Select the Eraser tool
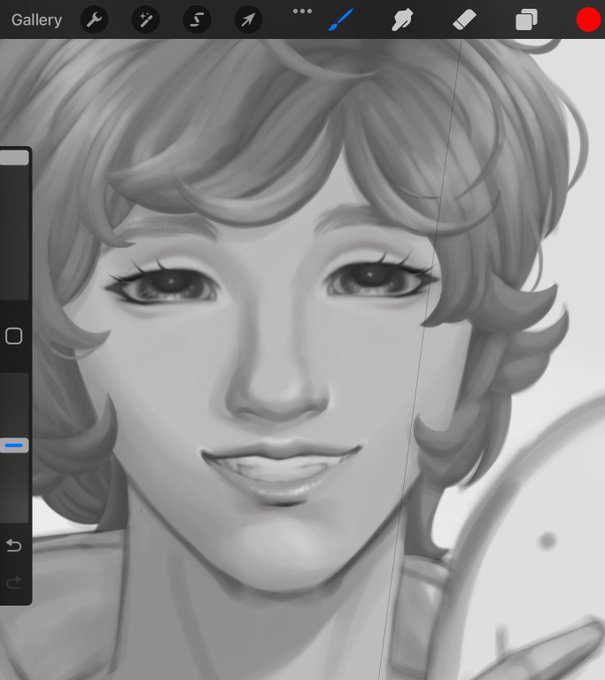The height and width of the screenshot is (680, 605). (x=464, y=20)
